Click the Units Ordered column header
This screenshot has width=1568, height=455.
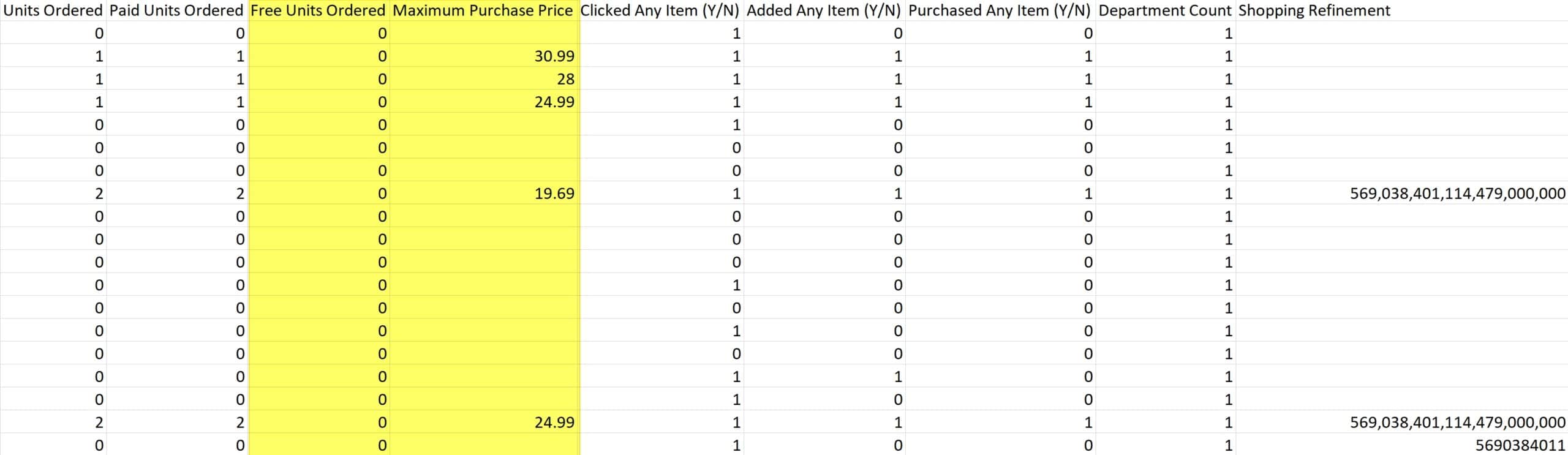click(53, 10)
